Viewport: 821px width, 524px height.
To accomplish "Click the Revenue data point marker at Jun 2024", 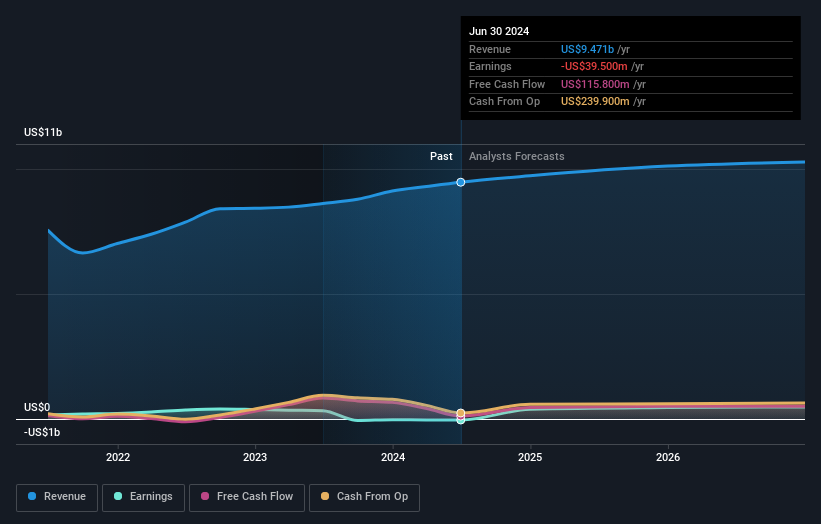I will point(461,182).
